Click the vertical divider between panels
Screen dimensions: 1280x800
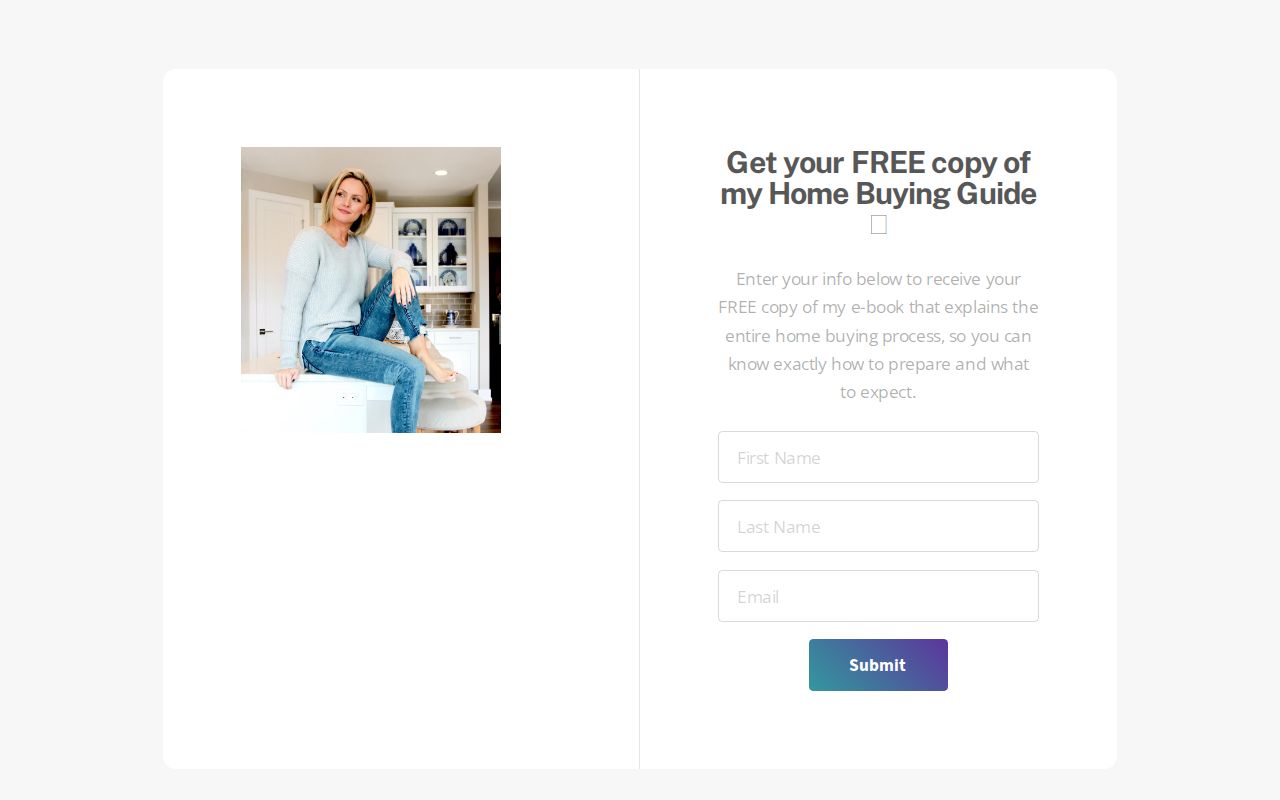(639, 419)
